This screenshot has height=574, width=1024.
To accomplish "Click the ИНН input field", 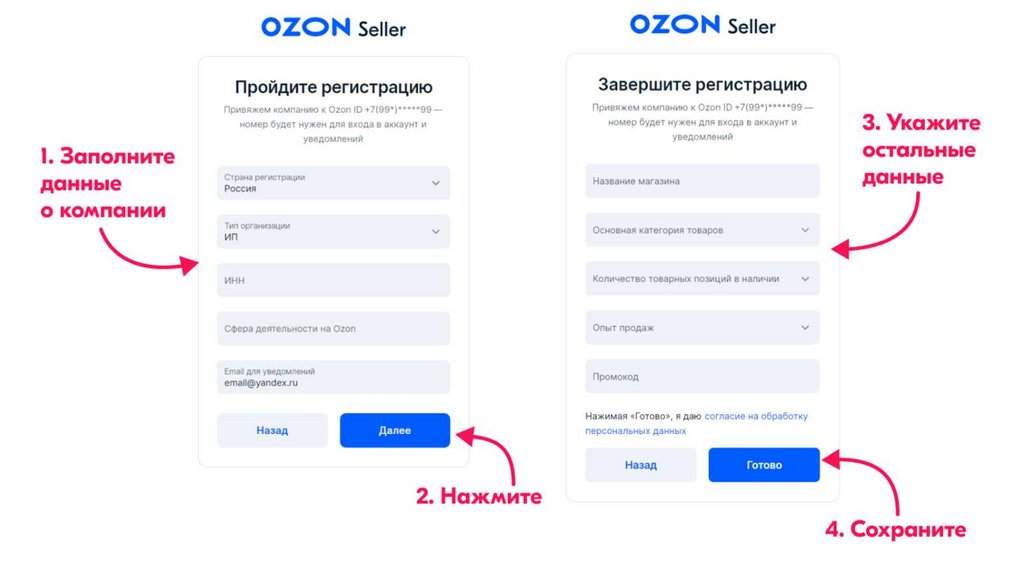I will pos(333,281).
